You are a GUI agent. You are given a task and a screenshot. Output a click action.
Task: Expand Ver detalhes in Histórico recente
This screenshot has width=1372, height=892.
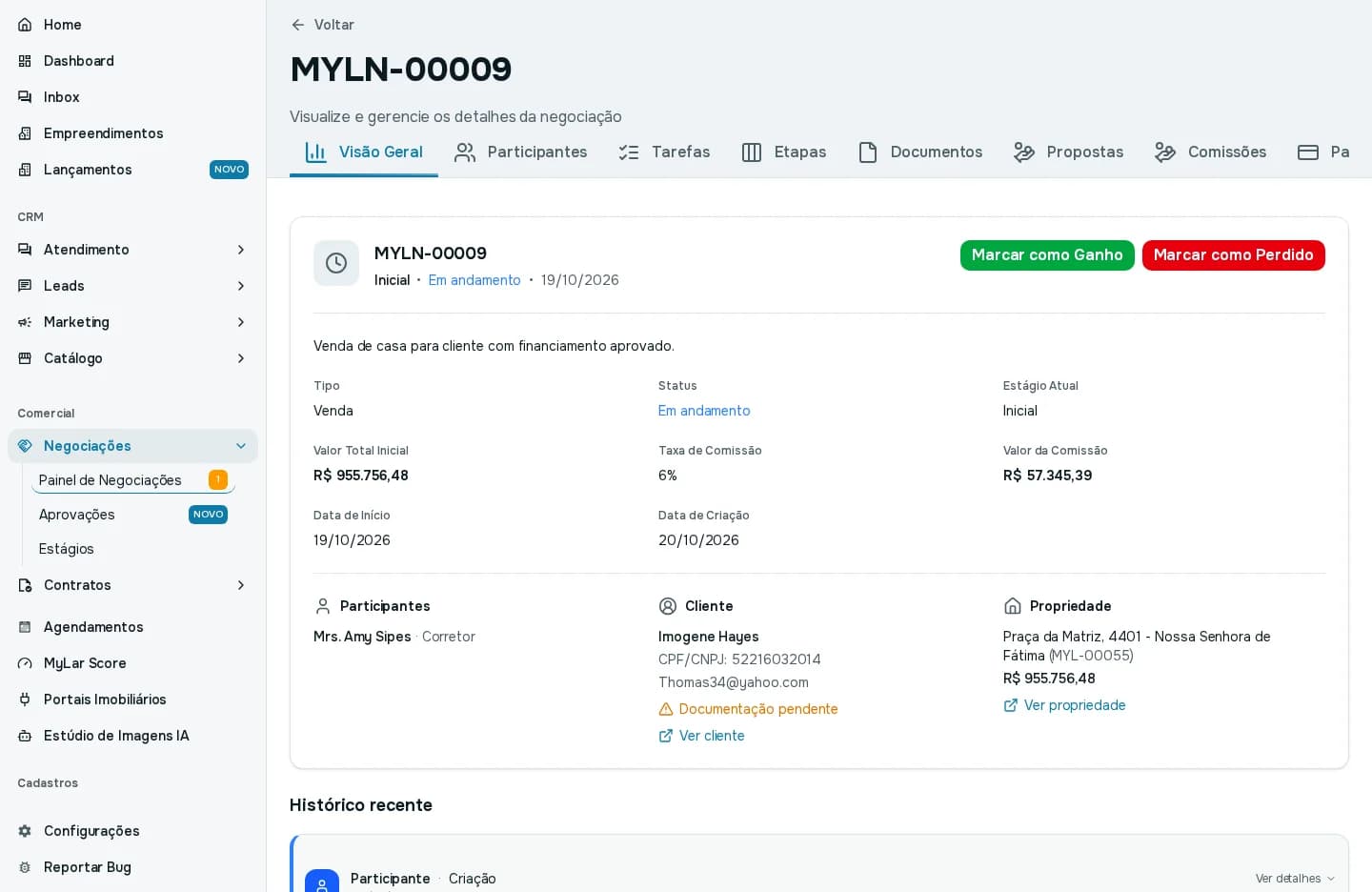(1295, 879)
